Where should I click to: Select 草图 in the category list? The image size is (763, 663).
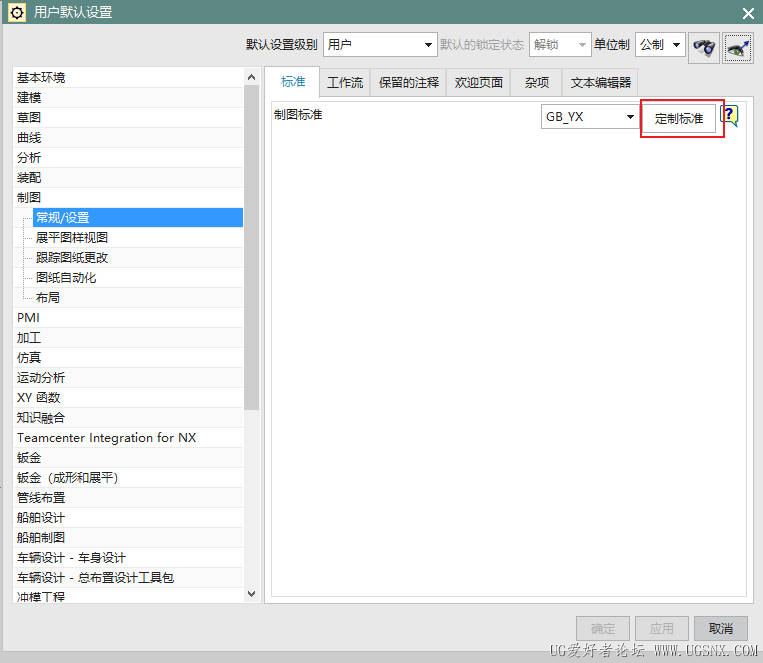tap(128, 117)
